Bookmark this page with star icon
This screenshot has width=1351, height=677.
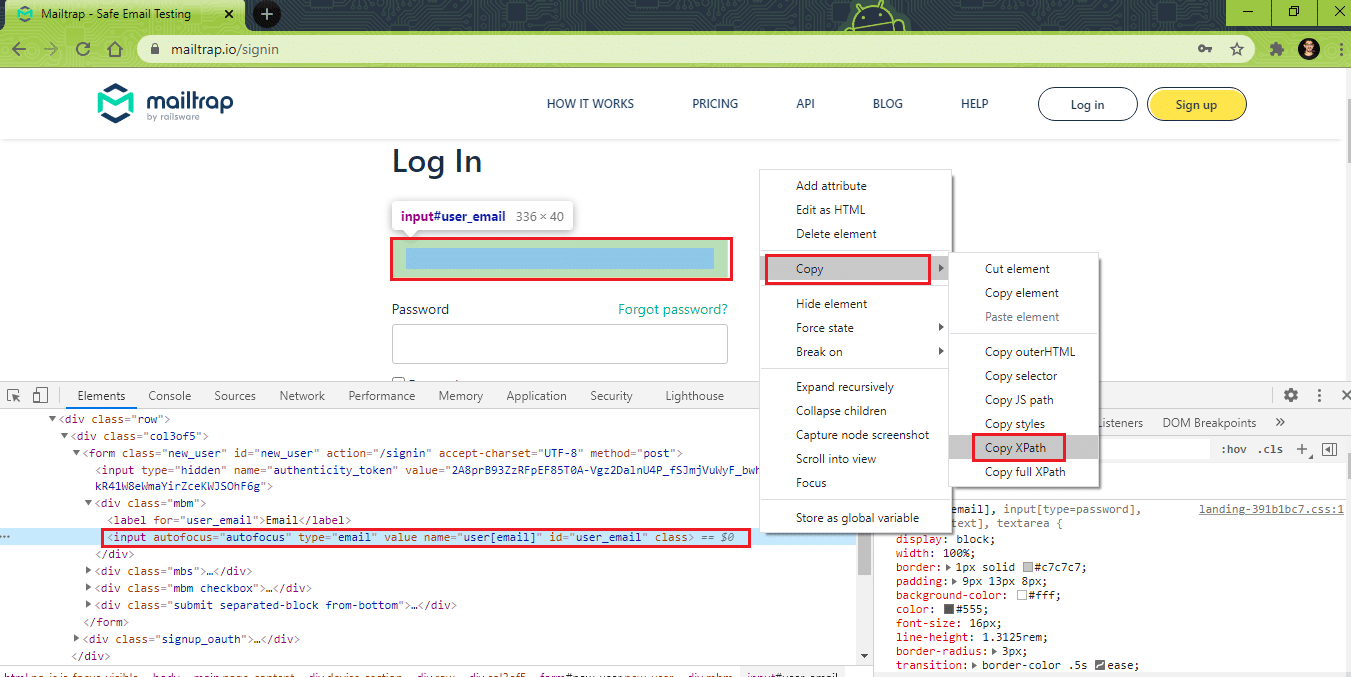1237,49
